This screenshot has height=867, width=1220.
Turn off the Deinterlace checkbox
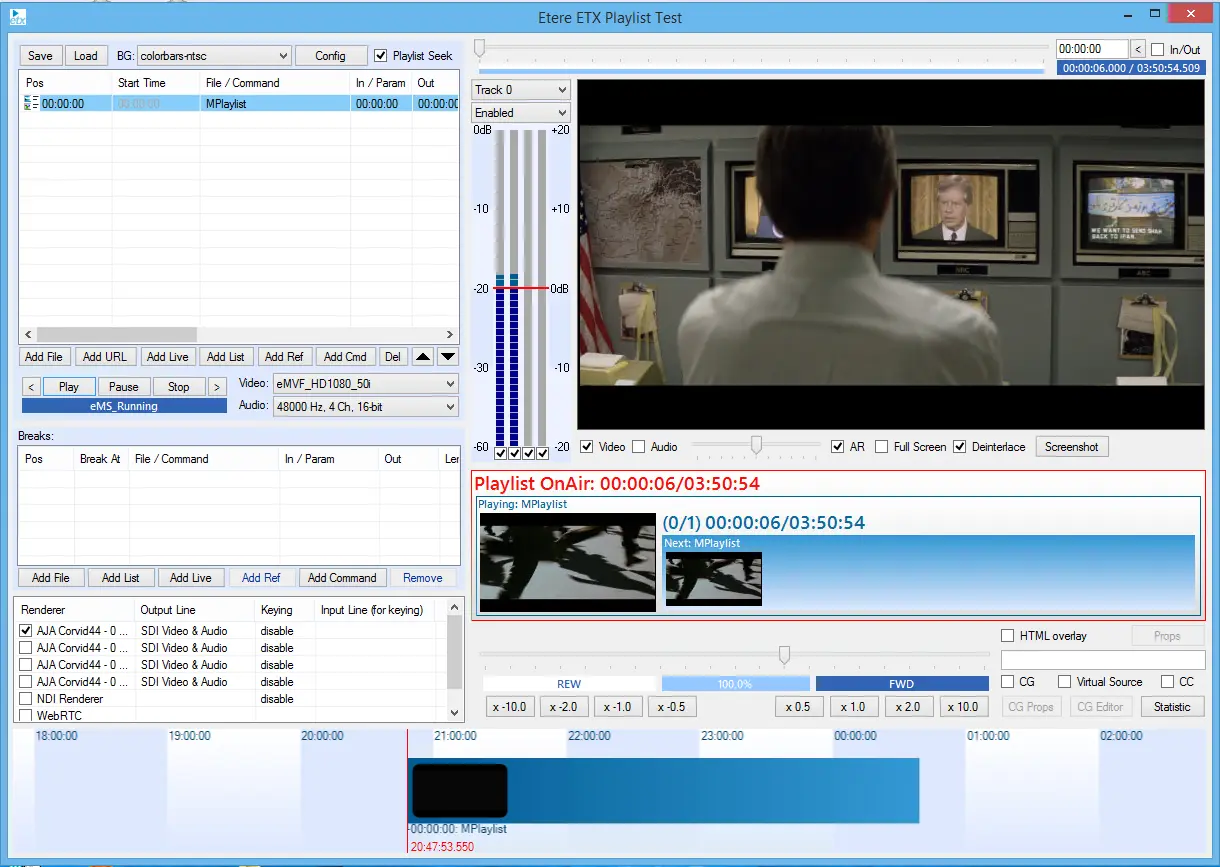click(960, 447)
